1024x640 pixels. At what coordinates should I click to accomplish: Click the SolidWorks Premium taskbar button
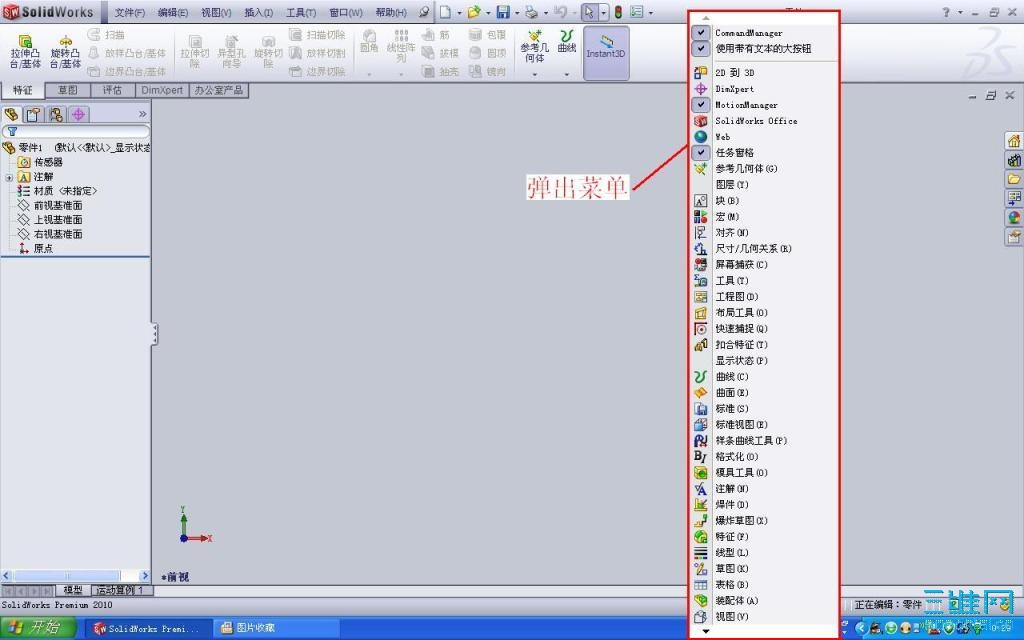(x=148, y=628)
